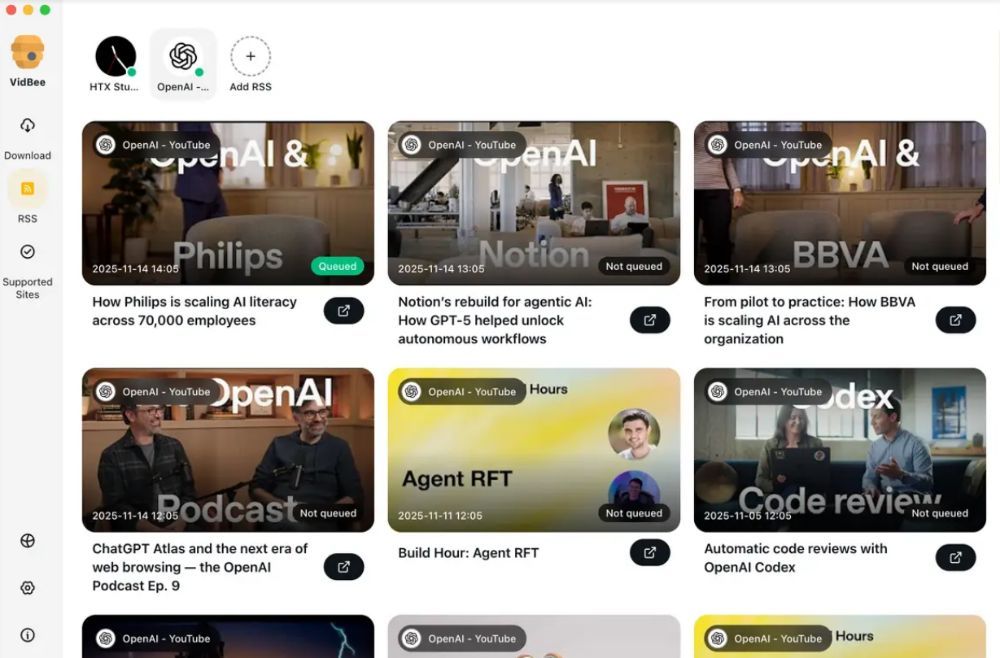Open Supported Sites checkmark icon
The width and height of the screenshot is (1000, 658).
(27, 252)
